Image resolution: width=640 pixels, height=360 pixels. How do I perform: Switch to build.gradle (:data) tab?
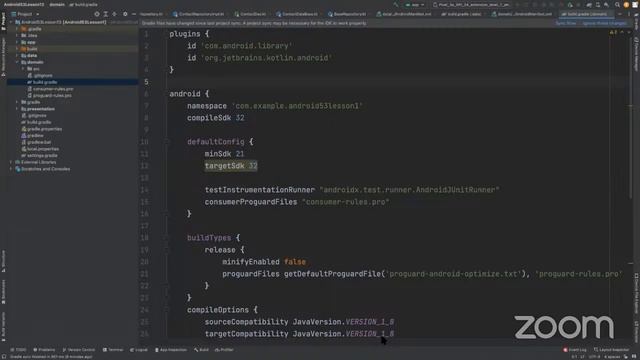[x=461, y=14]
